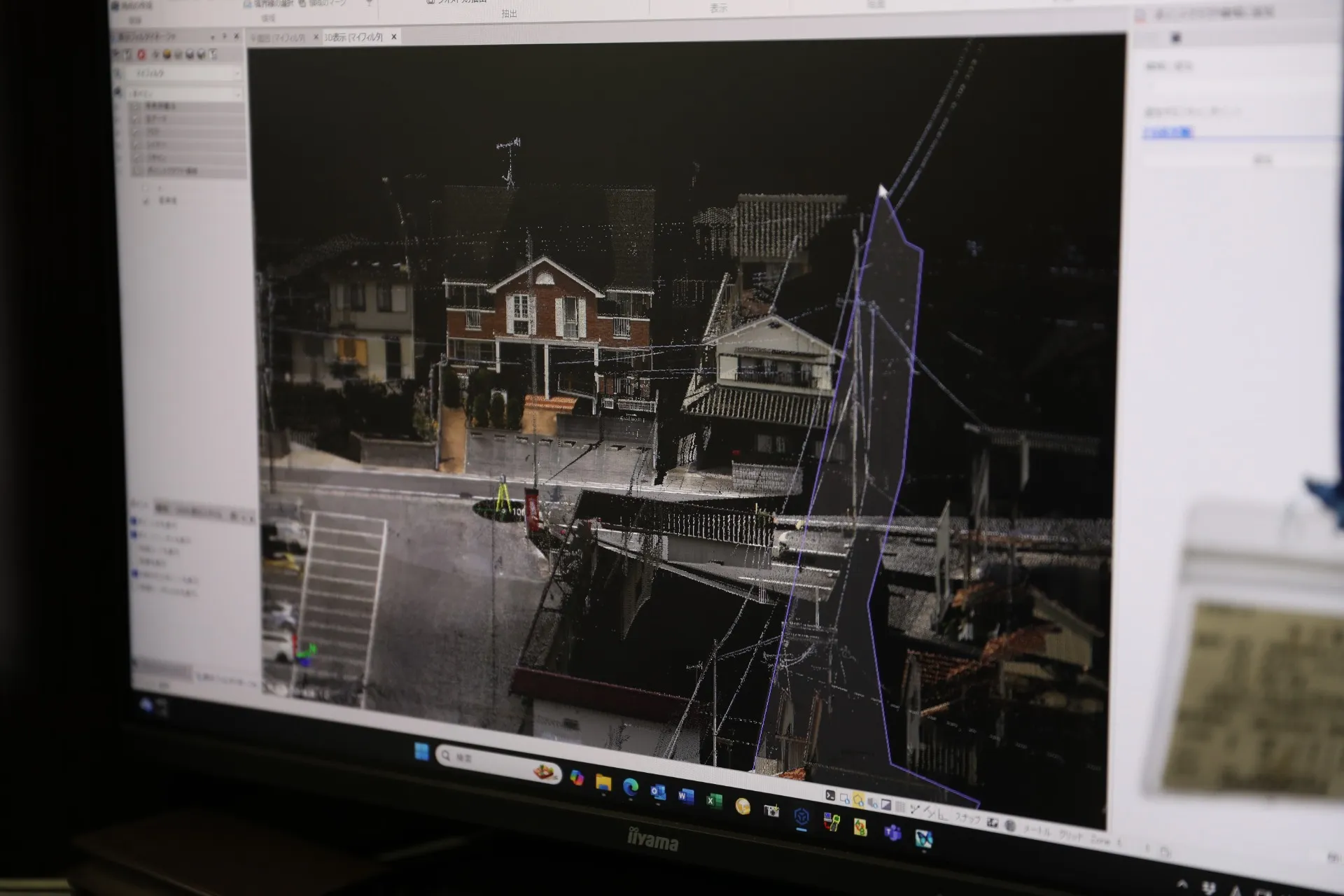Close the 平面図 [マイフィルタ] tab
This screenshot has height=896, width=1344.
pyautogui.click(x=316, y=37)
